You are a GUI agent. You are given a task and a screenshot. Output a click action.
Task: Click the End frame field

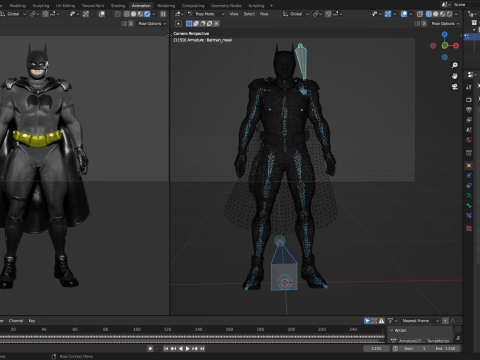445,348
